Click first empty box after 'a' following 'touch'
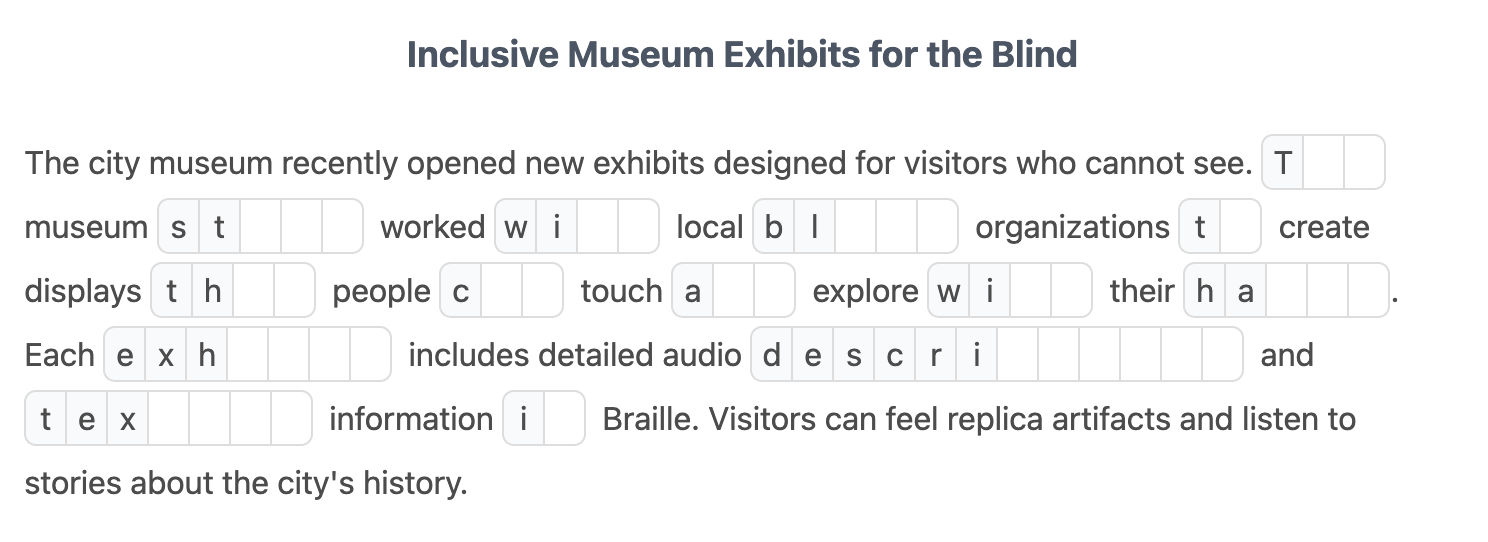The width and height of the screenshot is (1488, 542). [733, 291]
